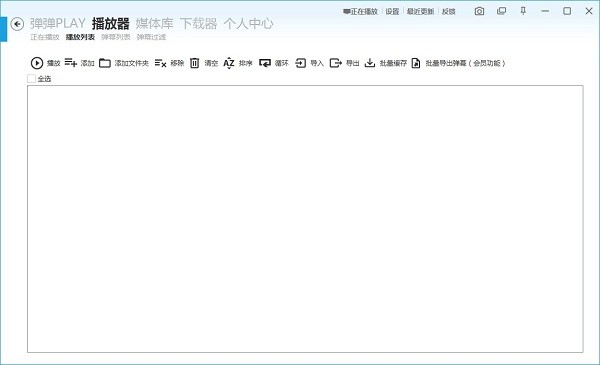Click the 添加 add-to-playlist icon

[x=71, y=62]
